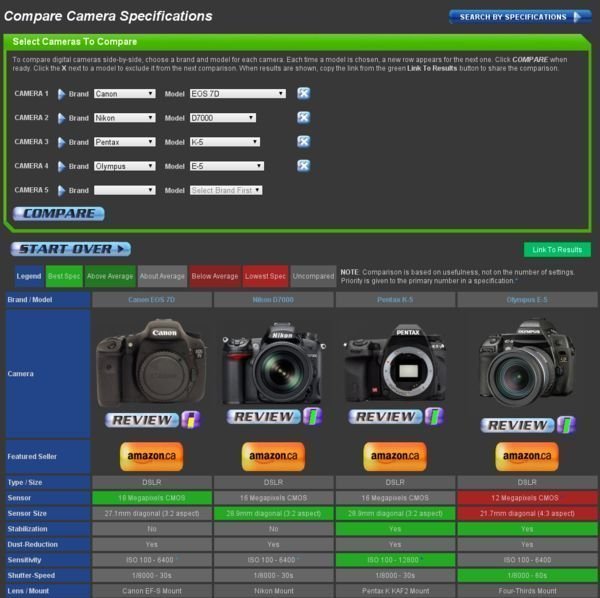This screenshot has width=600, height=598.
Task: Follow the Pentax K-5 header link
Action: click(x=395, y=300)
